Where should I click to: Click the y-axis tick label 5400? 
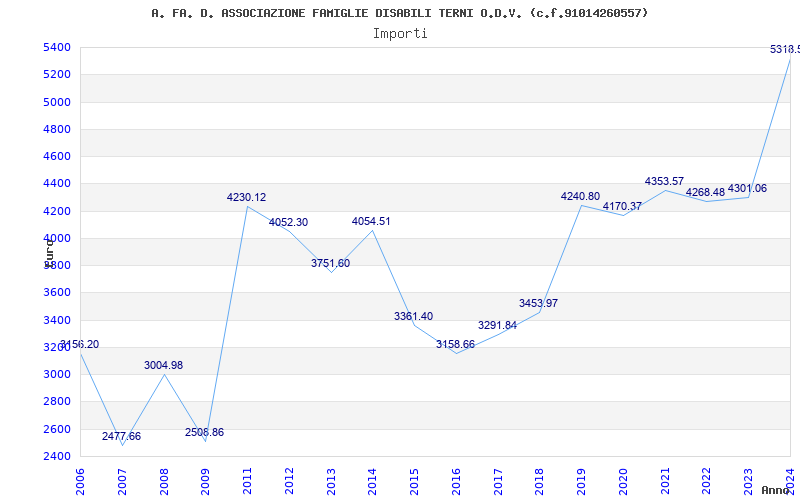pyautogui.click(x=57, y=47)
